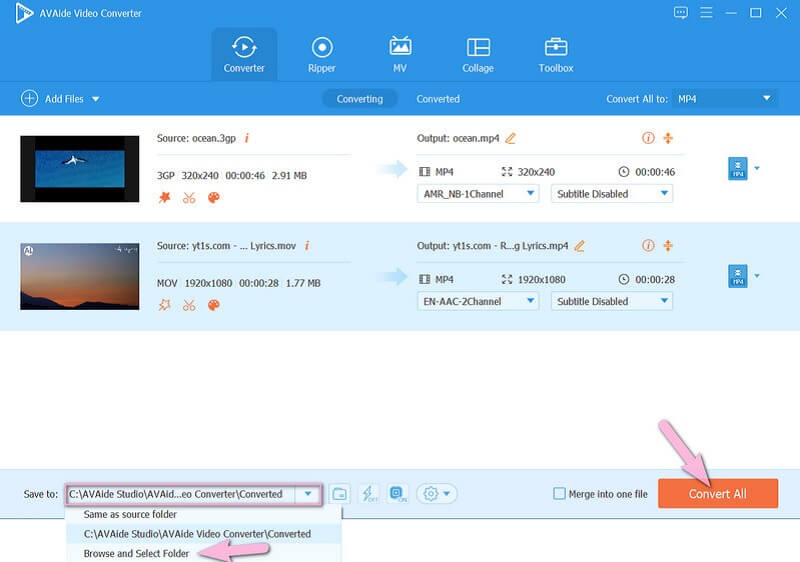Viewport: 800px width, 562px height.
Task: Choose Same as source folder option
Action: 204,515
